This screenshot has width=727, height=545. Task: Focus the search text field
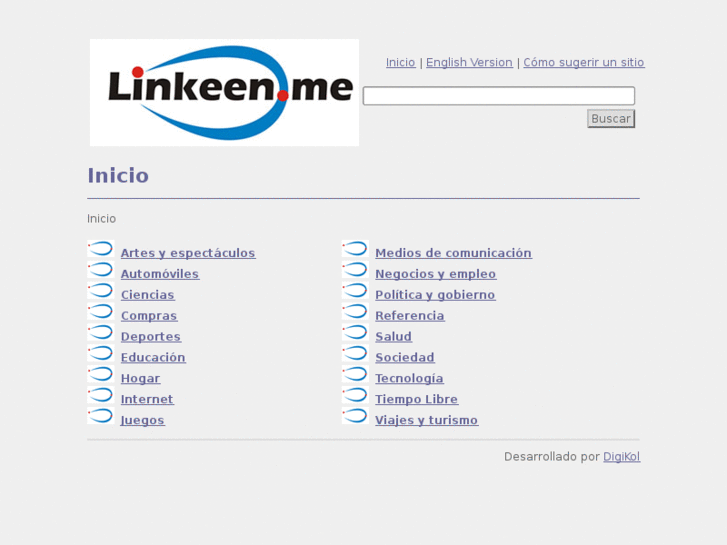click(499, 96)
